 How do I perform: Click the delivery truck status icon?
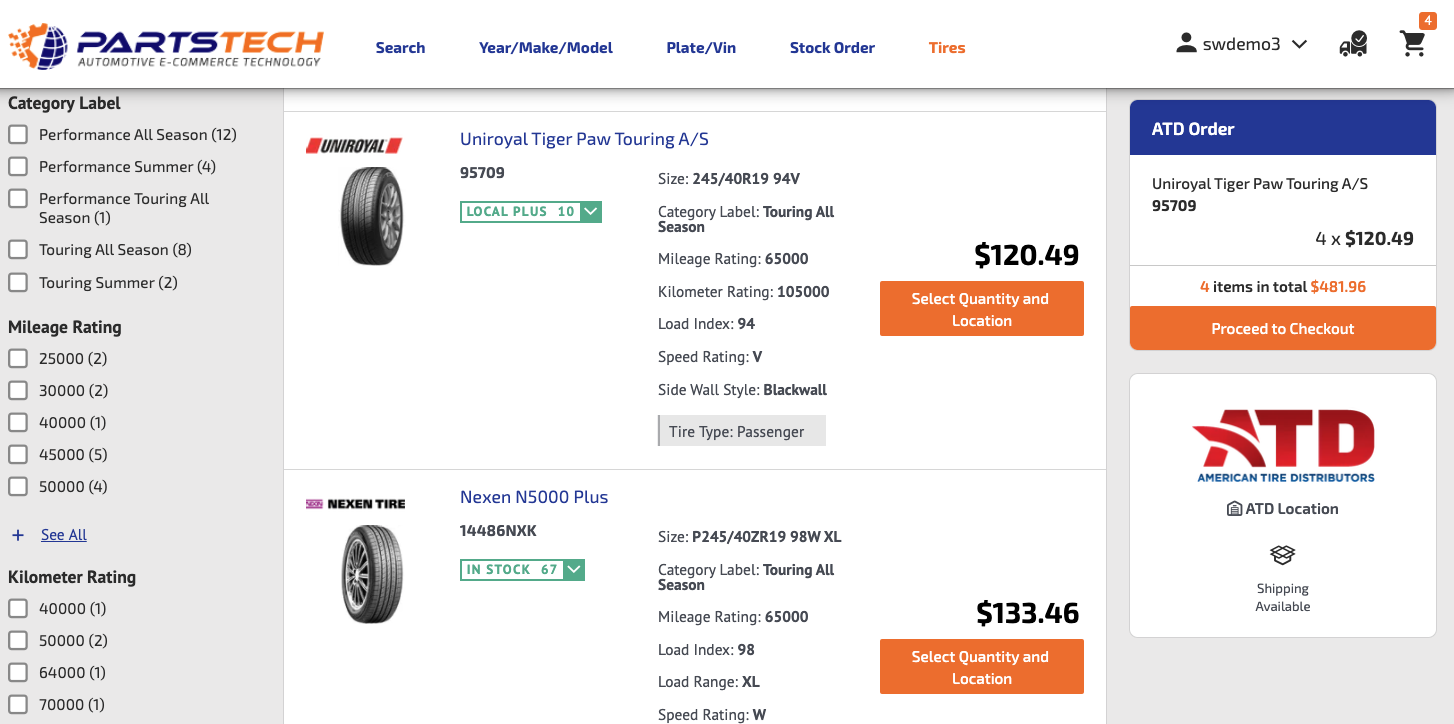click(1353, 44)
